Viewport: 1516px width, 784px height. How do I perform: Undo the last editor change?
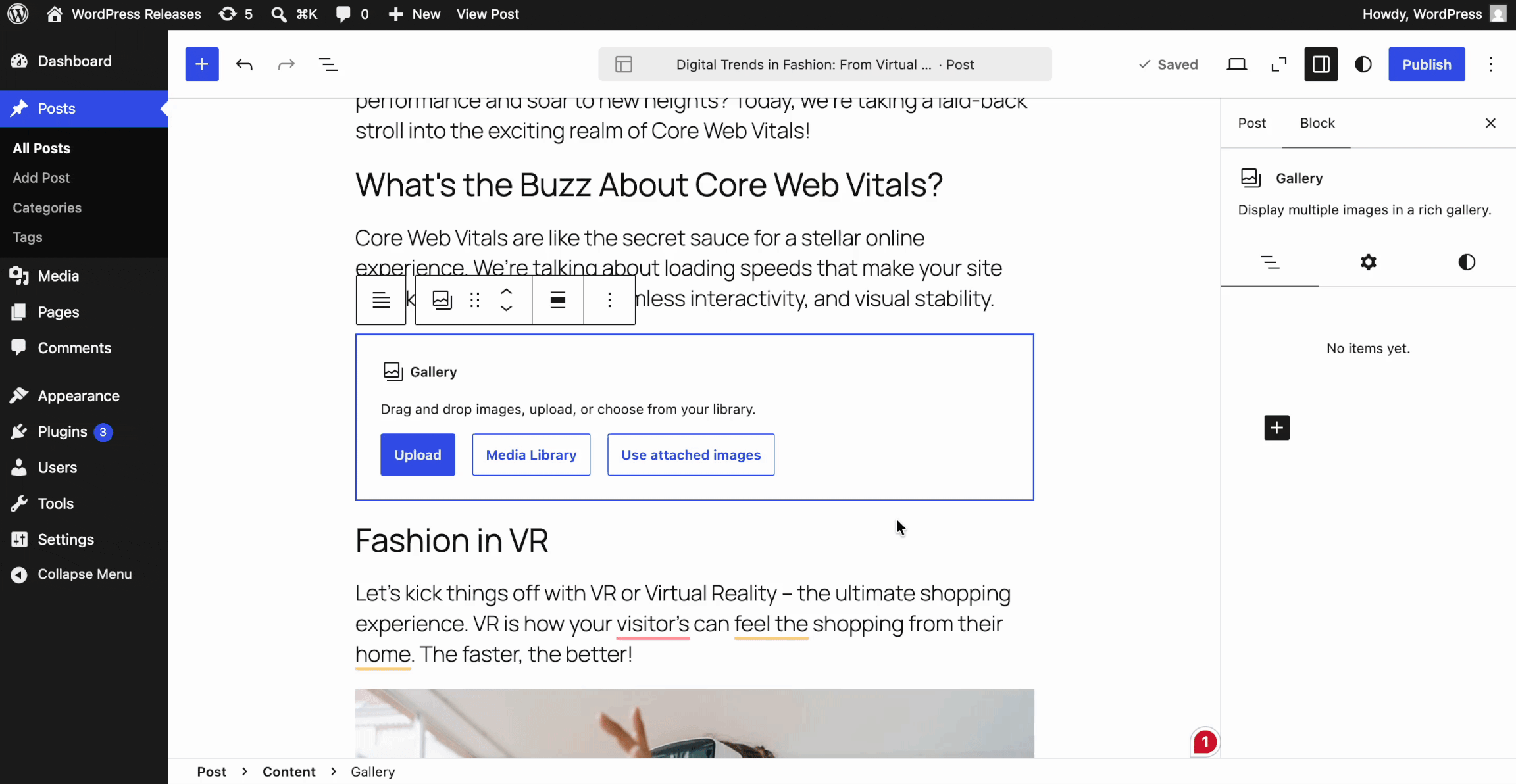click(244, 64)
